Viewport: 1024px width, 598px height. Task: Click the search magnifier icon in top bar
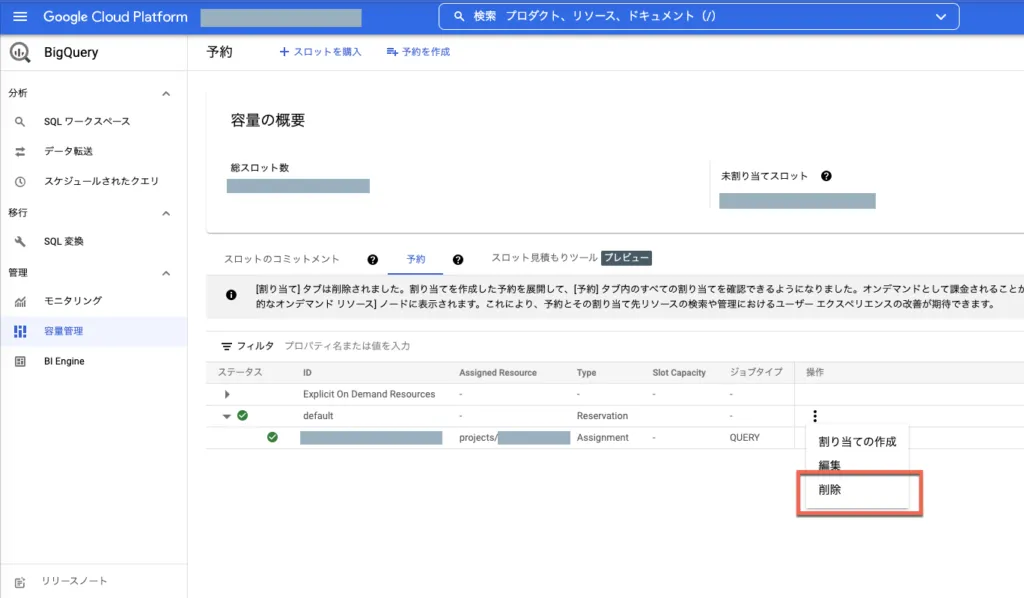tap(459, 16)
